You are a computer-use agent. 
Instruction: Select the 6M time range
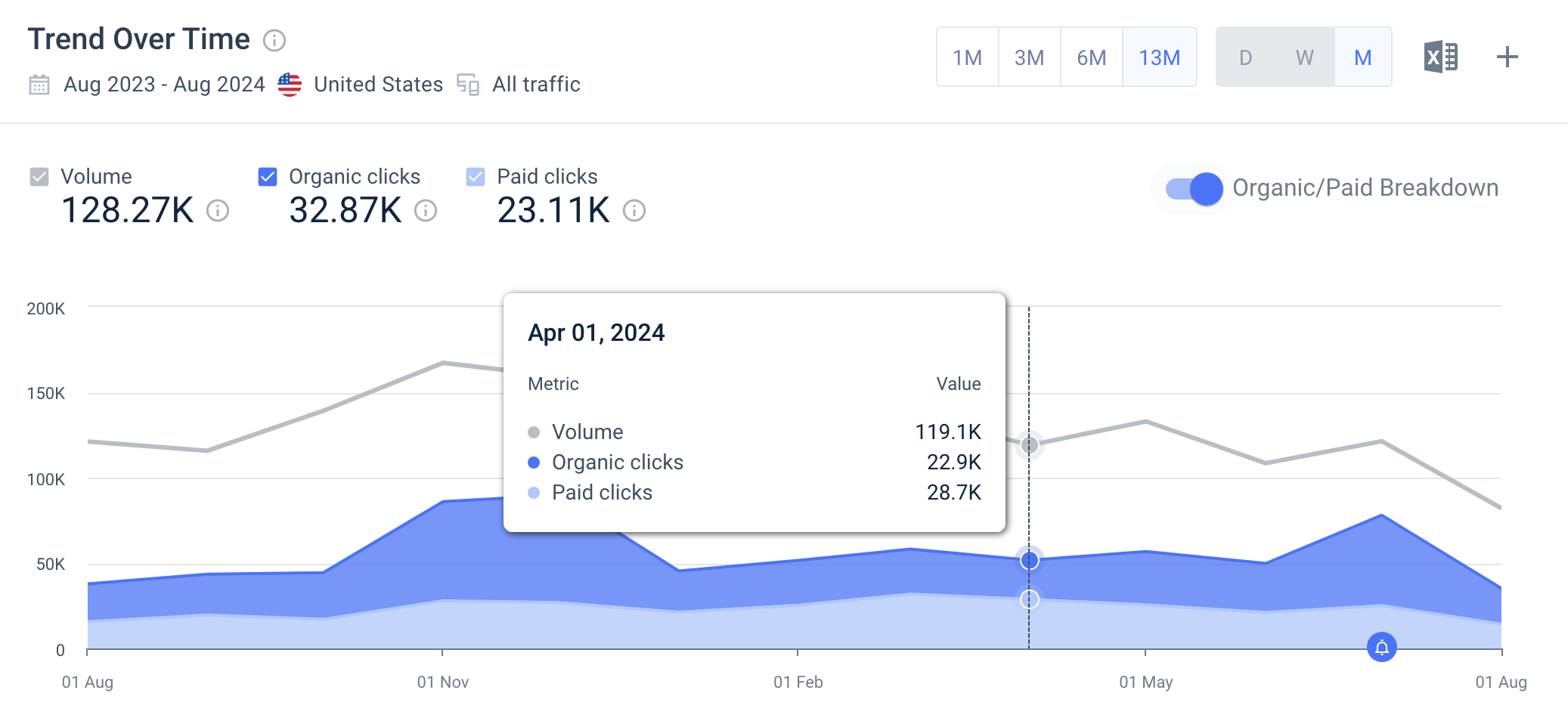click(1092, 57)
